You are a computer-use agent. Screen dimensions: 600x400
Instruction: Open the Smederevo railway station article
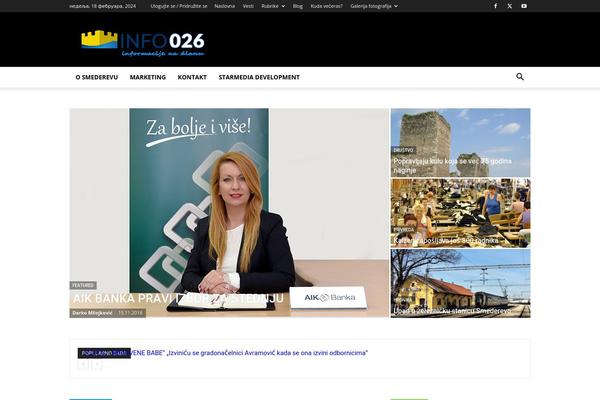[452, 311]
